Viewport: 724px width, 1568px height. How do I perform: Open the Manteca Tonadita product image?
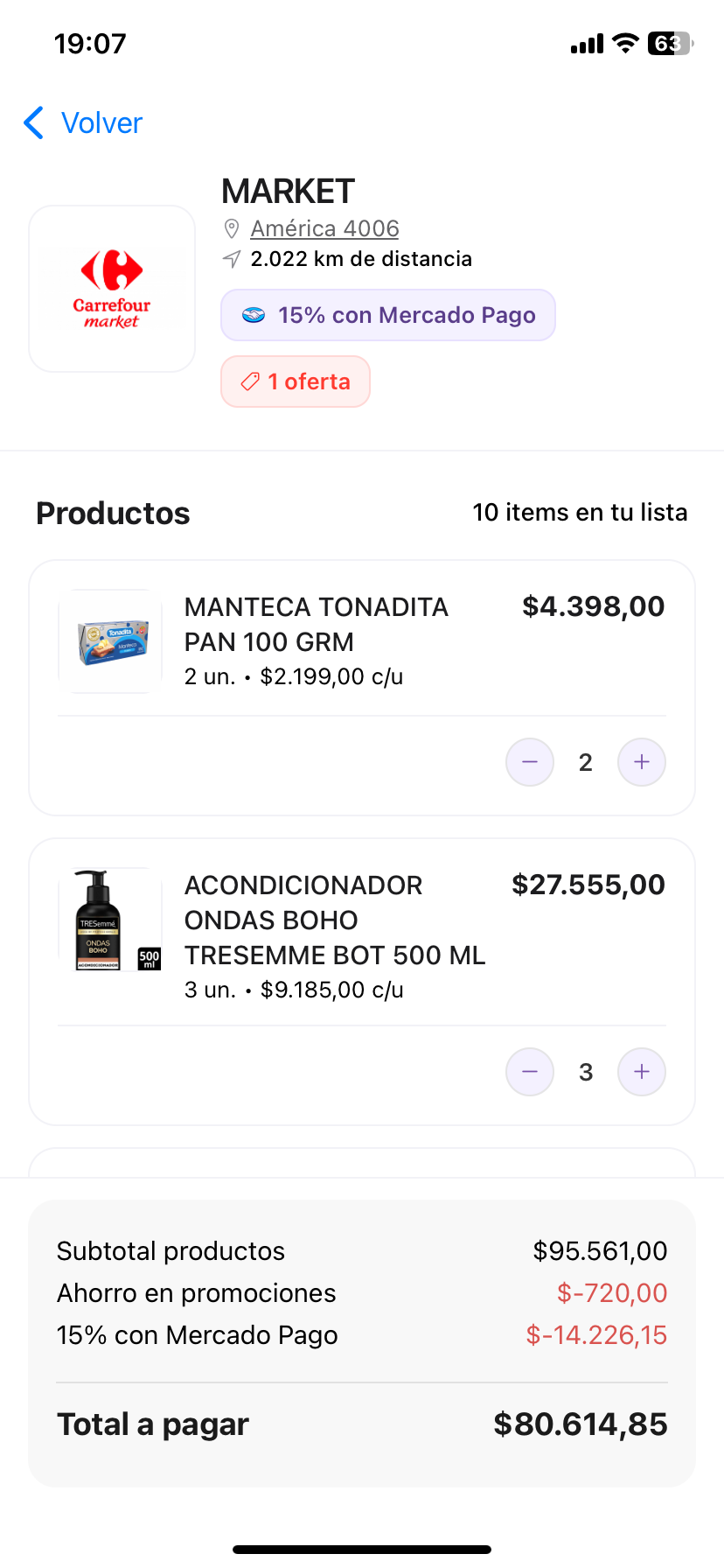[111, 641]
